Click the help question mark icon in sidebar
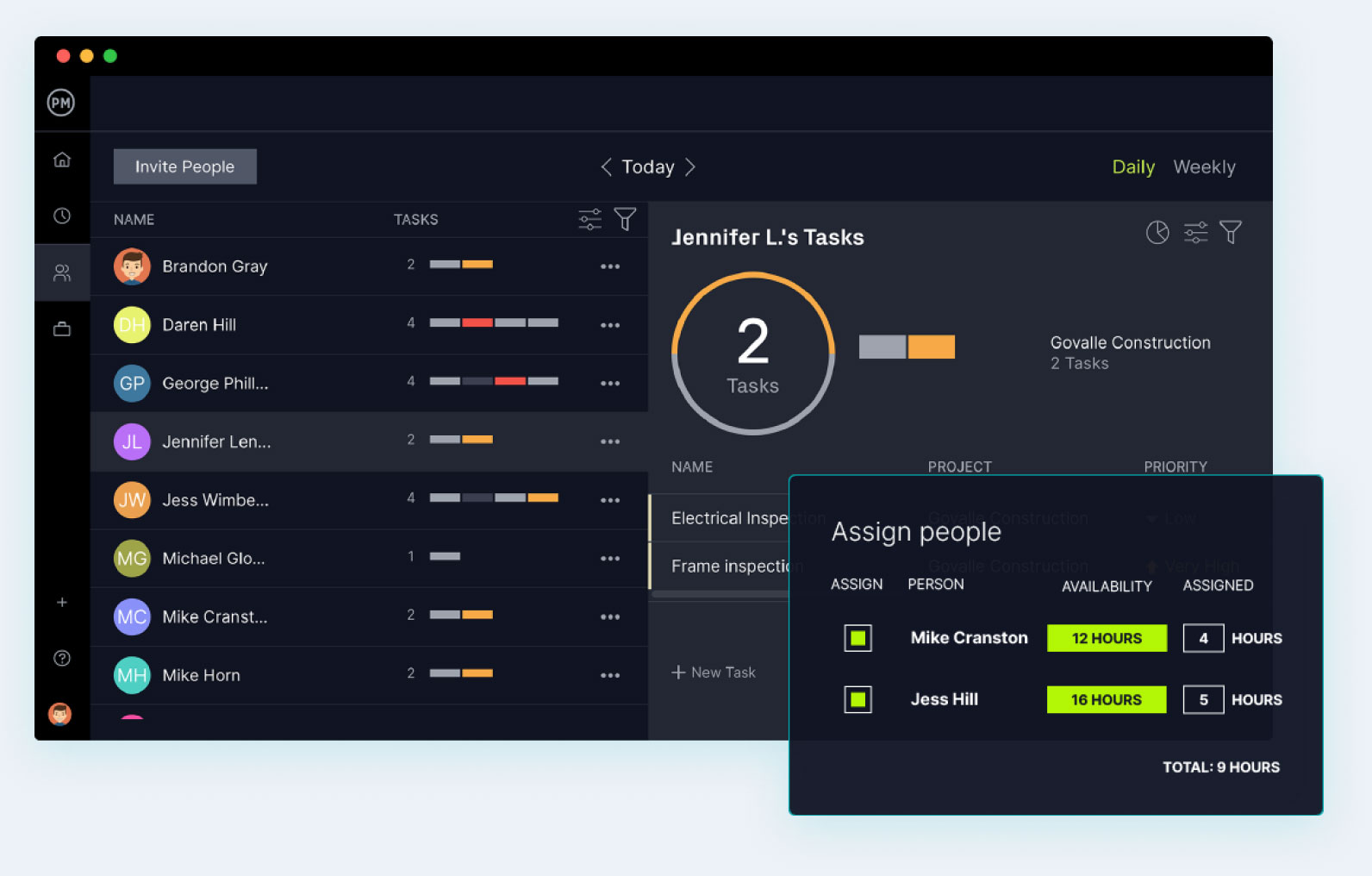 point(62,658)
